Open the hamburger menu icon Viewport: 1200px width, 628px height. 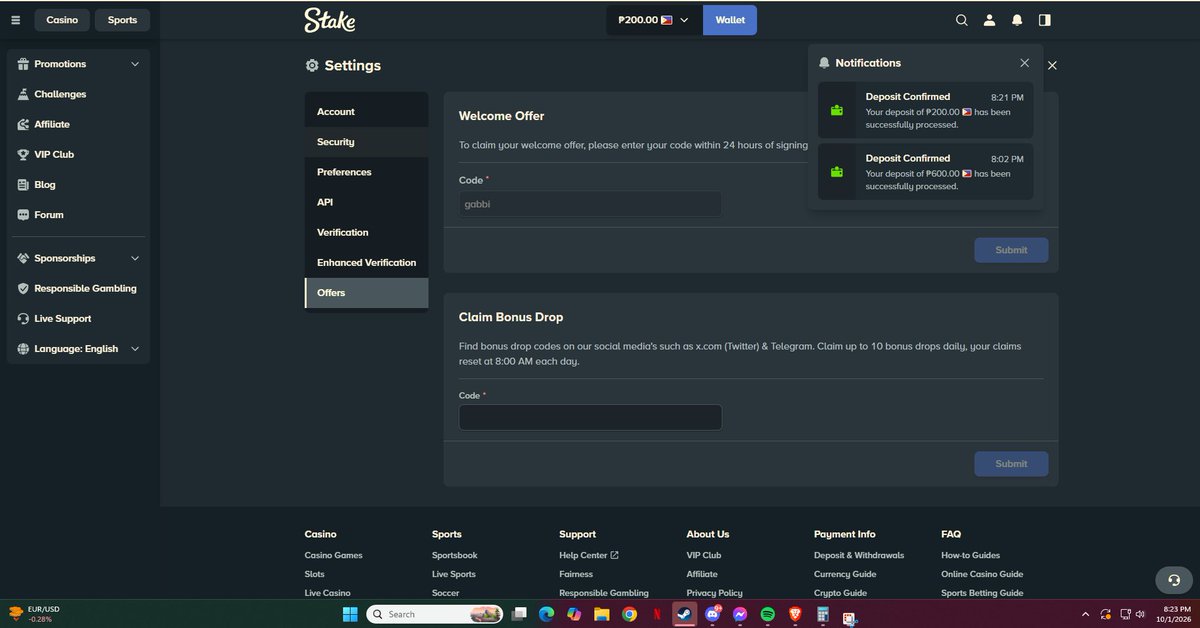click(15, 20)
